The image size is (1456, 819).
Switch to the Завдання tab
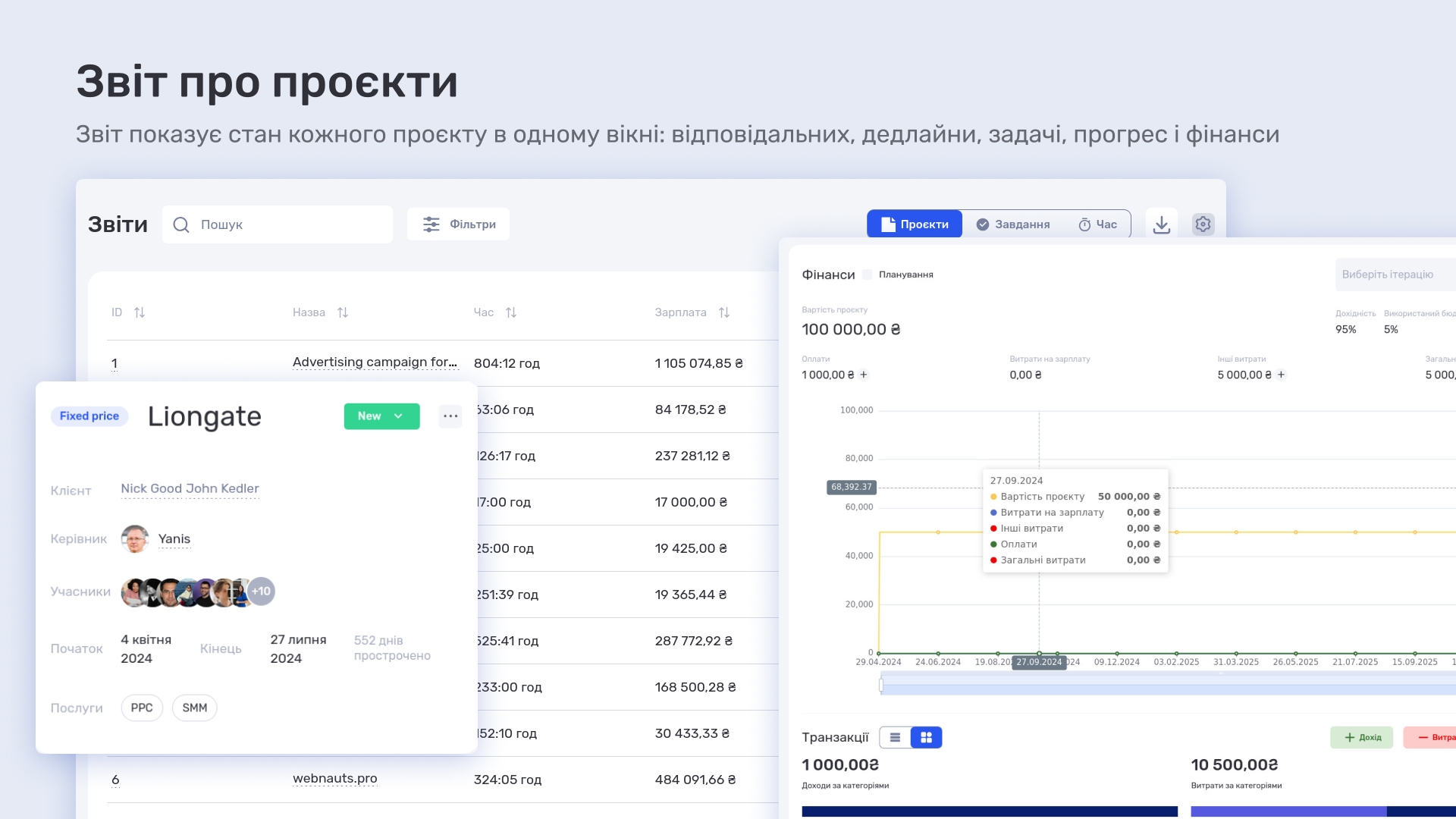(1013, 224)
